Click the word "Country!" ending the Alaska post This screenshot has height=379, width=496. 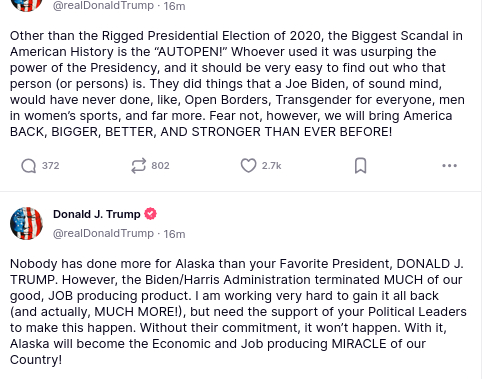[36, 360]
